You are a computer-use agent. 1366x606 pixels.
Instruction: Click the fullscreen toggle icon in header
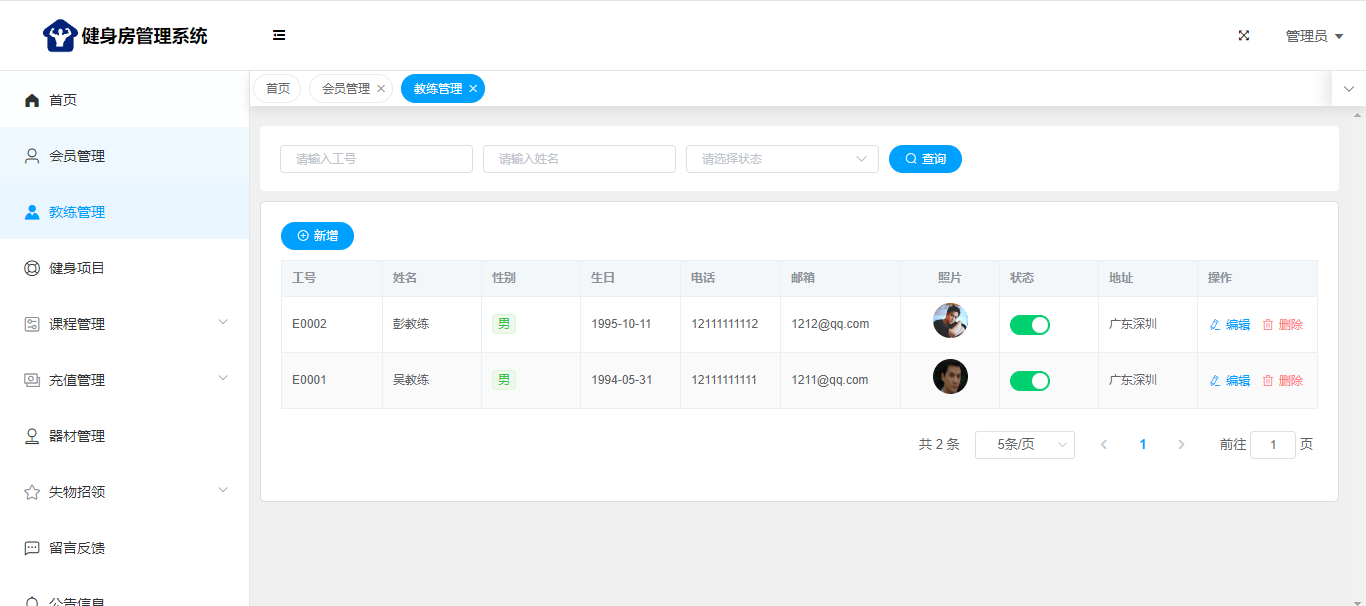[1244, 36]
